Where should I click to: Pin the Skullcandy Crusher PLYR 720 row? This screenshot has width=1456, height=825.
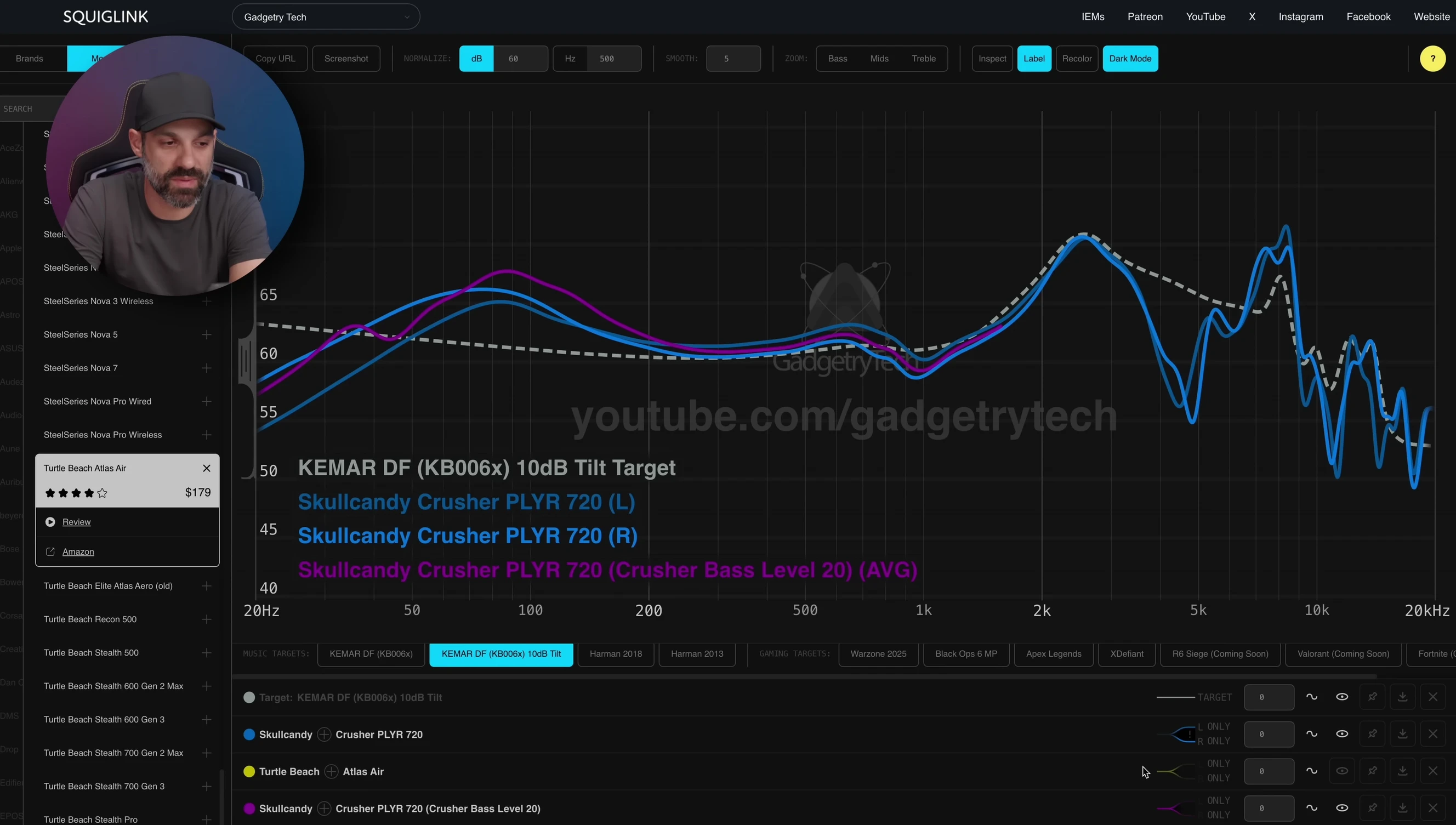pos(1372,734)
